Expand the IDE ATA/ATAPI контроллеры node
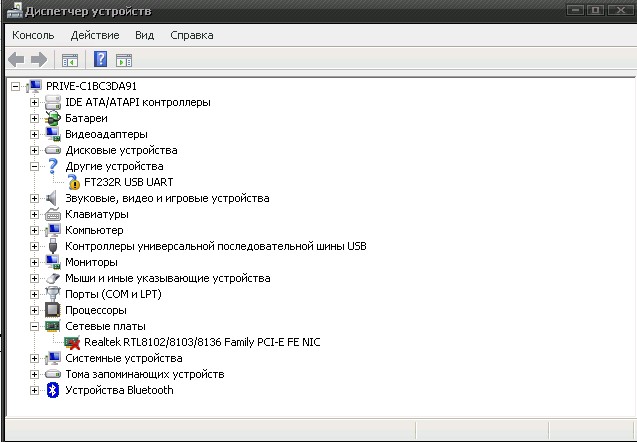Viewport: 637px width, 442px height. [35, 102]
